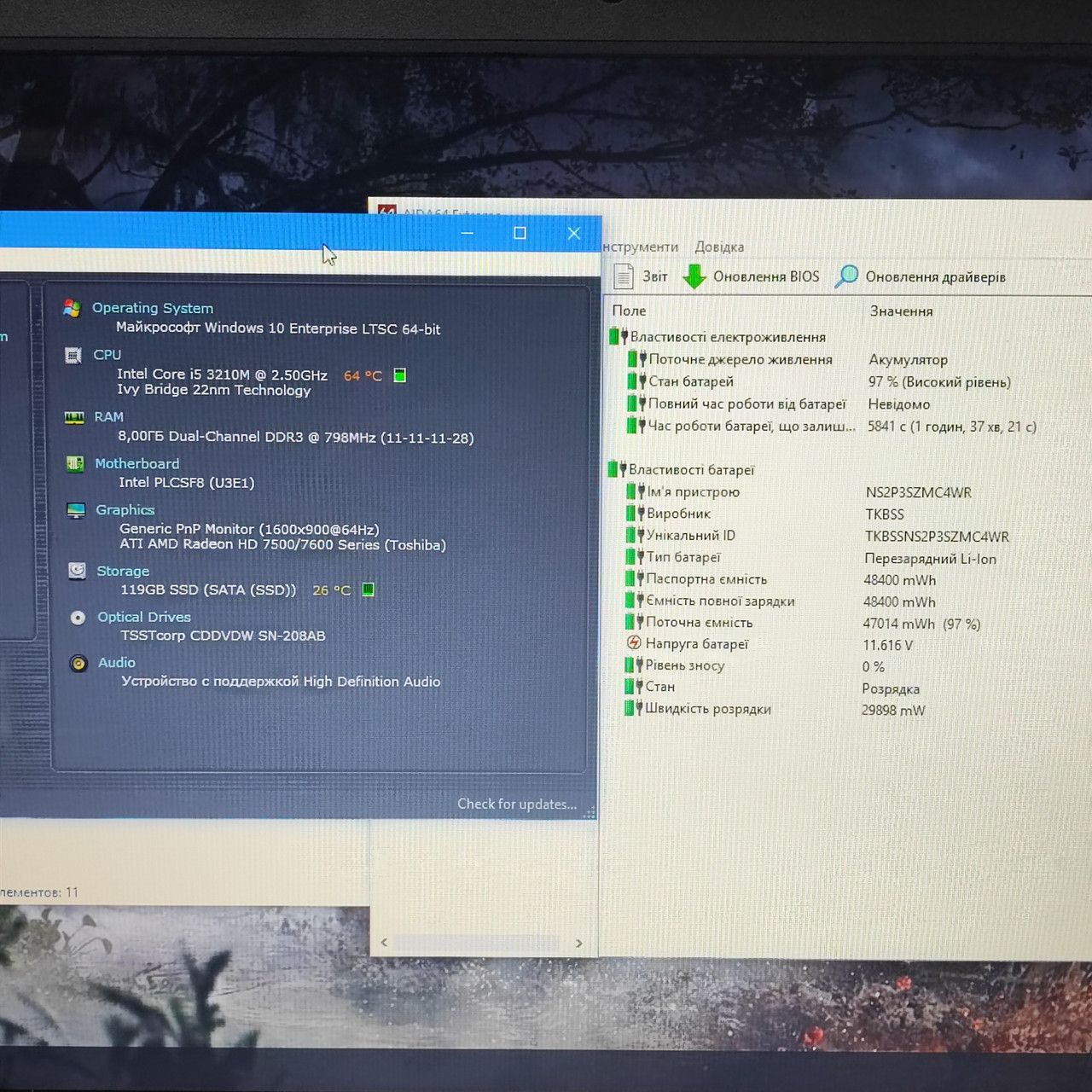
Task: Minimize the Speccy window
Action: tap(467, 233)
